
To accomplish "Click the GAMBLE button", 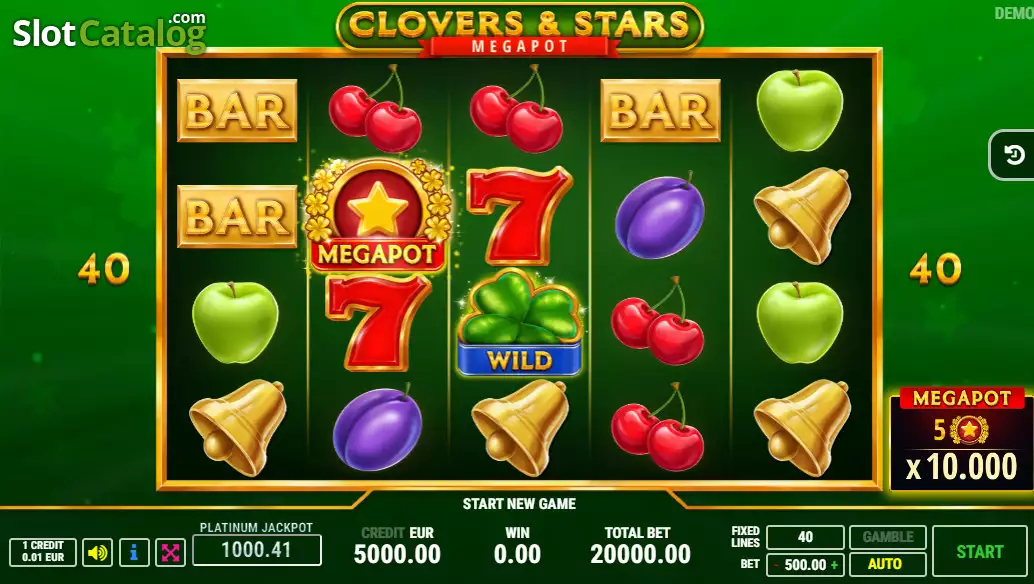I will [x=888, y=537].
